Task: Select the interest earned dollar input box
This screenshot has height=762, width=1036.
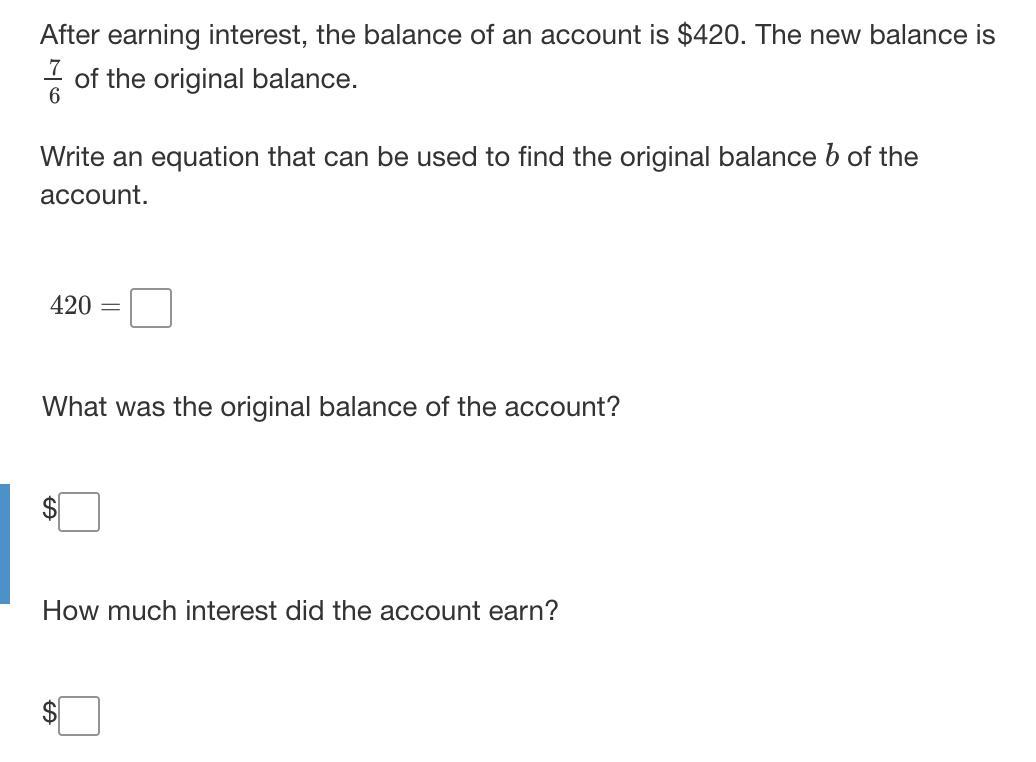Action: pyautogui.click(x=79, y=715)
